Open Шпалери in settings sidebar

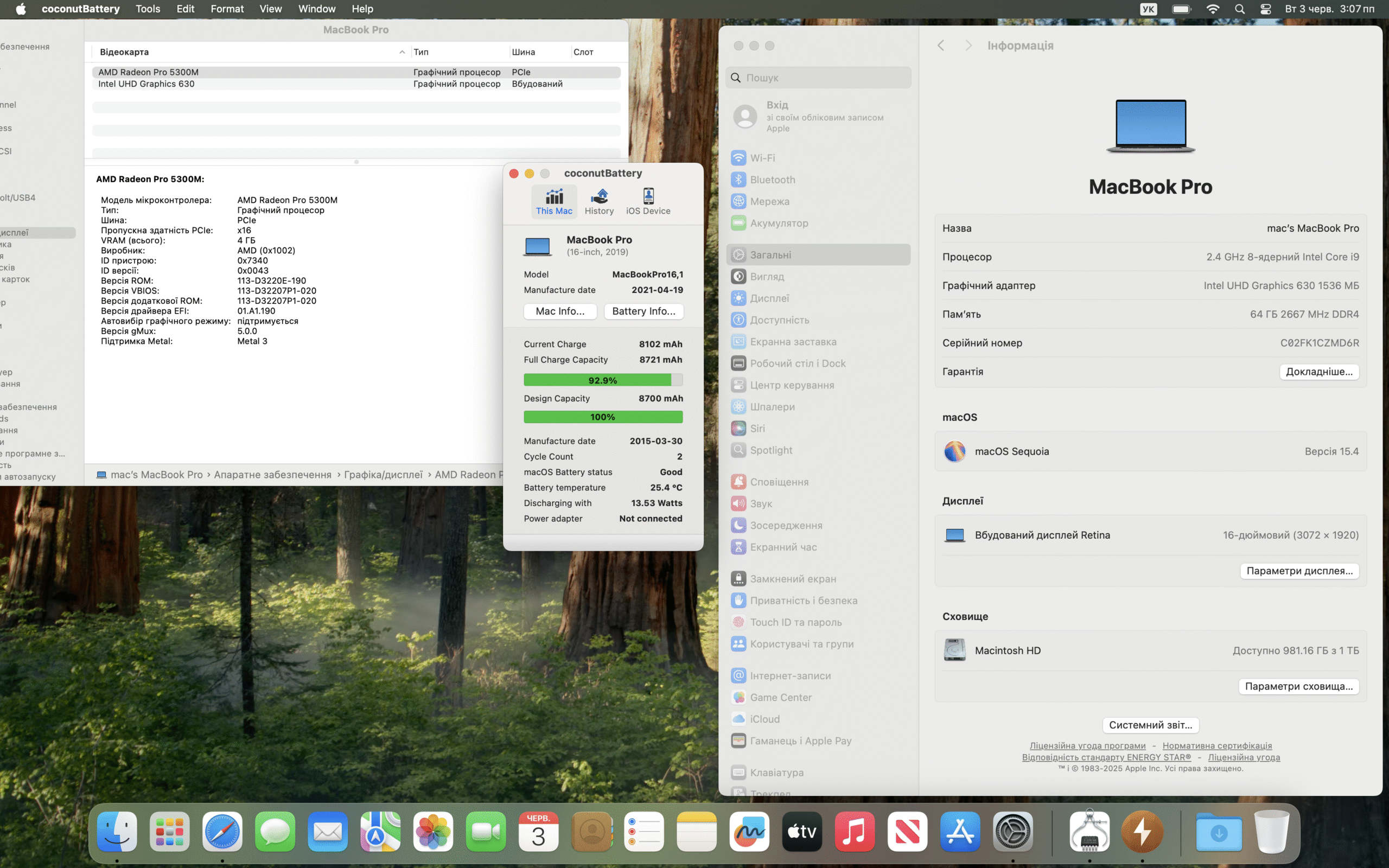[x=818, y=407]
